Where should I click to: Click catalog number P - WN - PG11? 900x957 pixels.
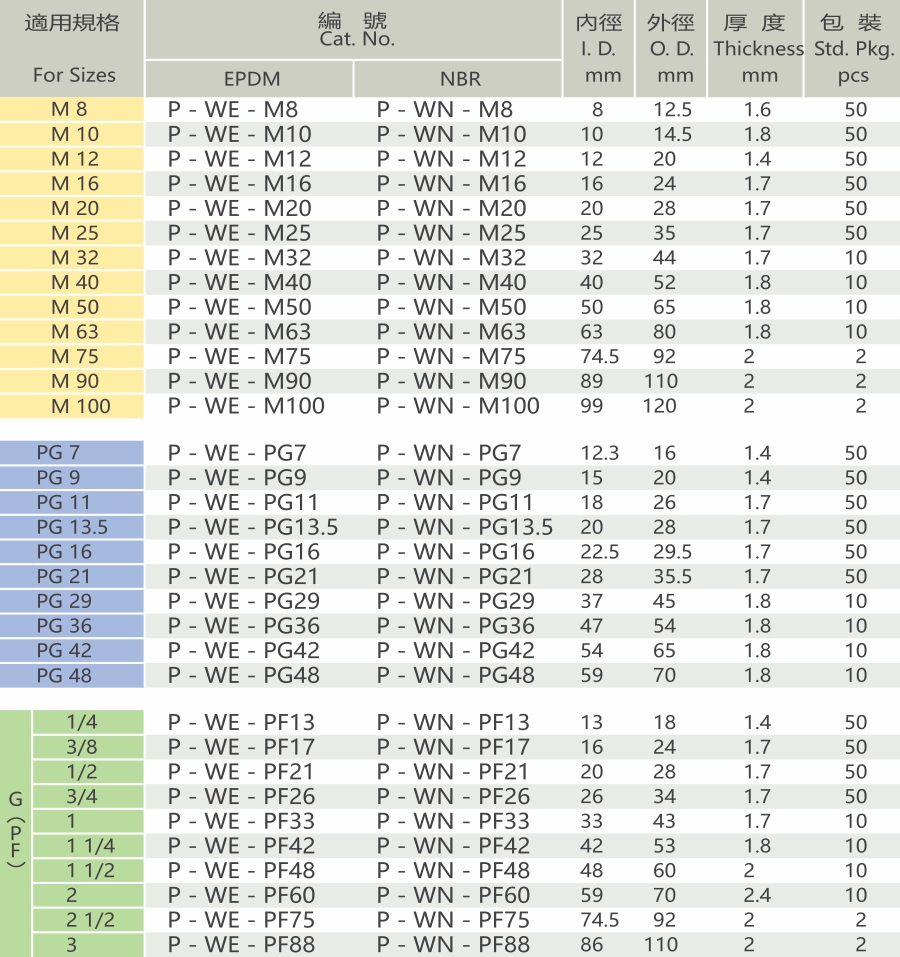tap(455, 502)
